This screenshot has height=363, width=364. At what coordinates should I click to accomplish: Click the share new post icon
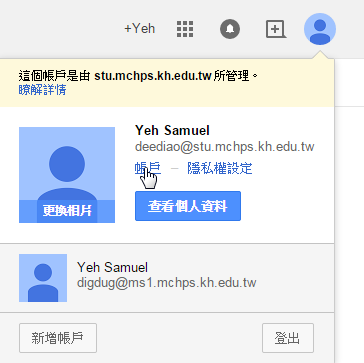pyautogui.click(x=276, y=29)
